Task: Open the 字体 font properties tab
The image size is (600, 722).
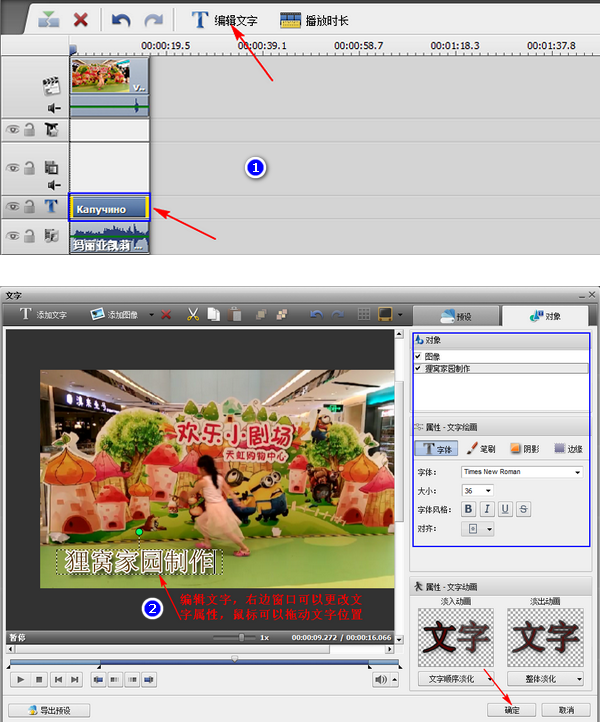Action: point(437,448)
